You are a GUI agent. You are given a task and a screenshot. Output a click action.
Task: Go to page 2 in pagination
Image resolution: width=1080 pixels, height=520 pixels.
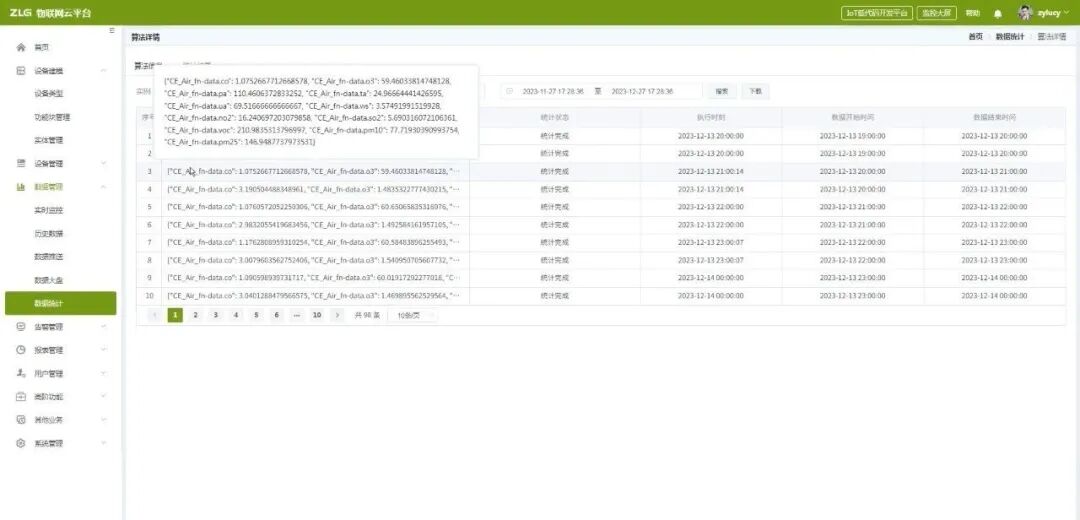pyautogui.click(x=196, y=315)
